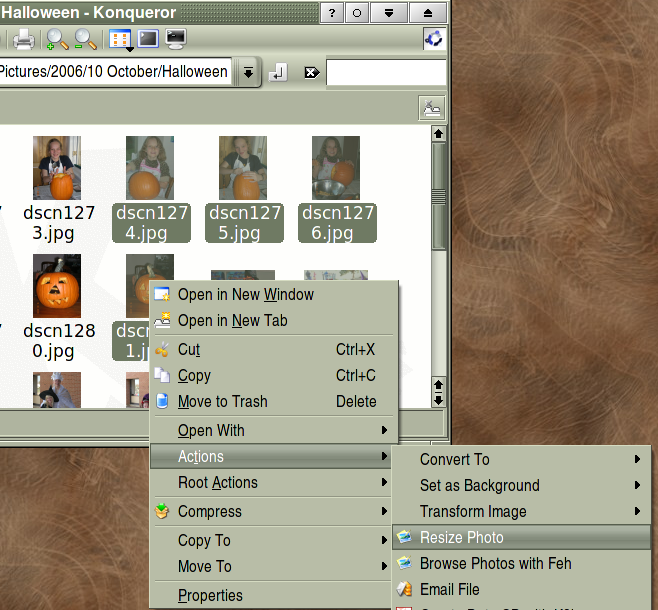The image size is (658, 610).
Task: Click the Email File icon
Action: [405, 589]
